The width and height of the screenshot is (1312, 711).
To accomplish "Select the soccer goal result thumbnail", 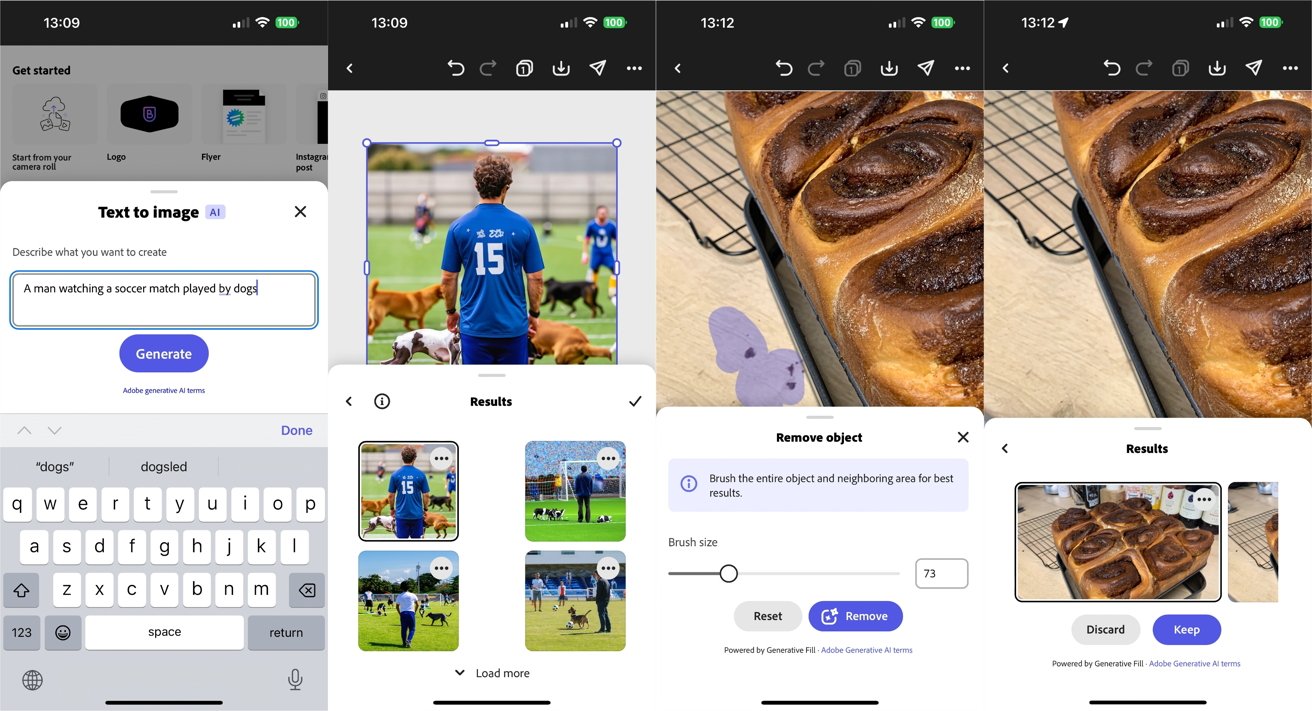I will [x=575, y=490].
